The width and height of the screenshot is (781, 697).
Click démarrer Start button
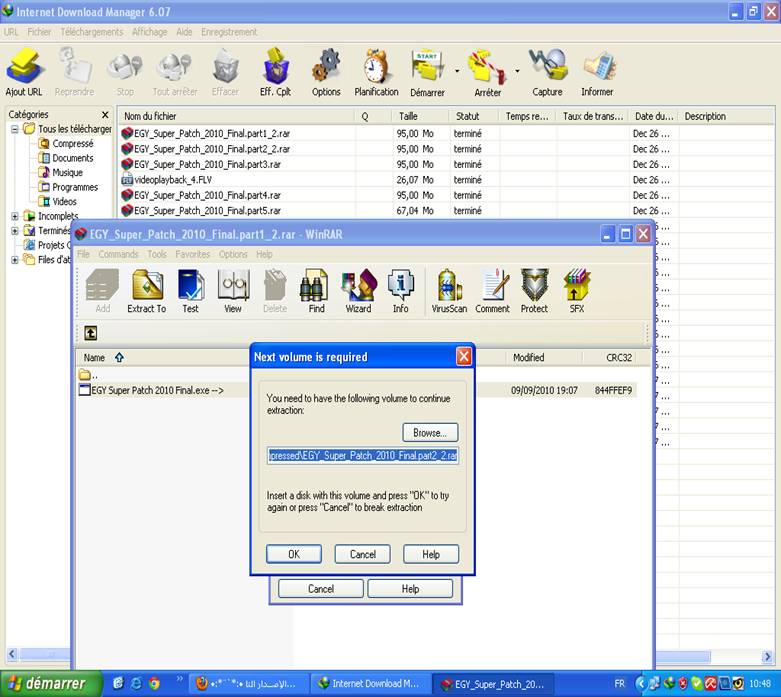point(51,684)
